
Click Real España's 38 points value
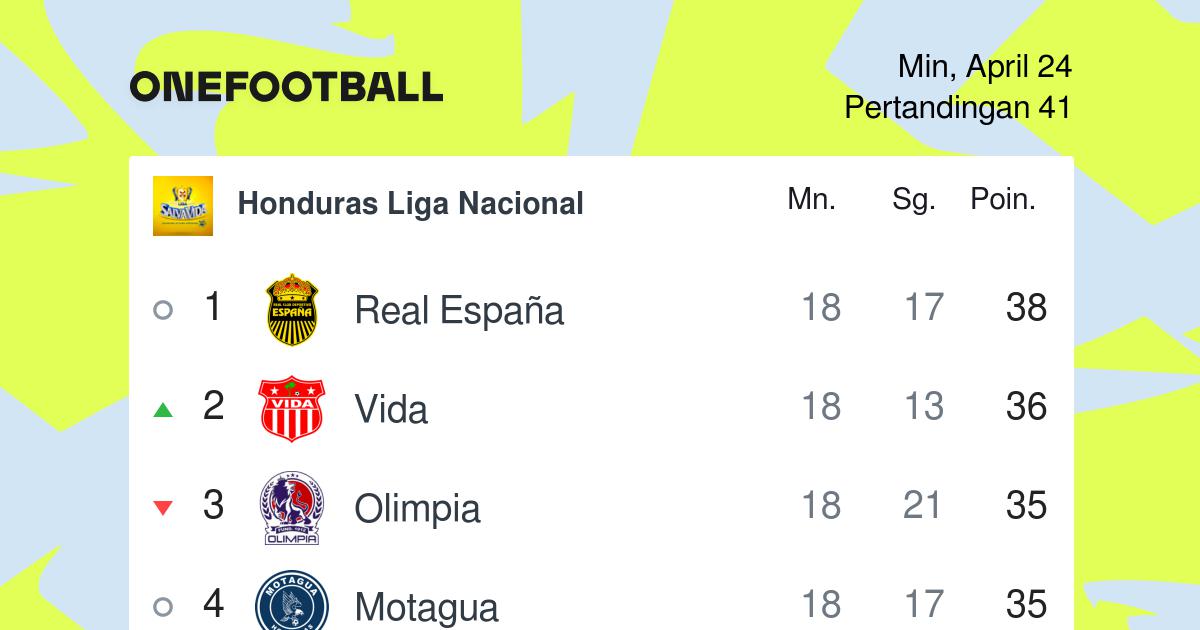[x=1026, y=308]
